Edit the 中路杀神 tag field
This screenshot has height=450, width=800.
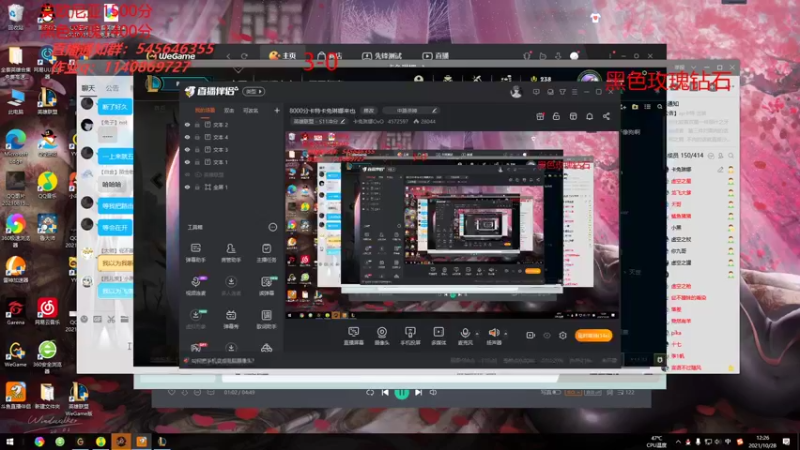(411, 110)
